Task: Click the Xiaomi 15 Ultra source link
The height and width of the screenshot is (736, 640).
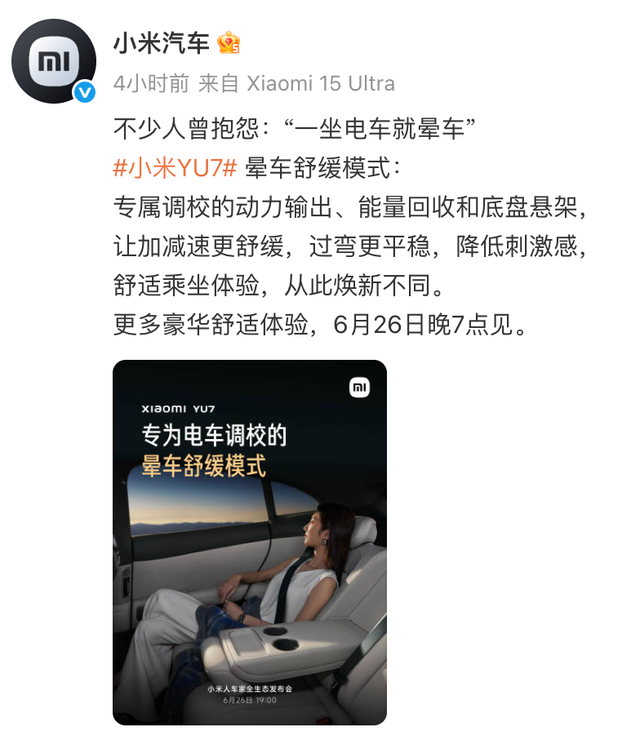Action: pos(321,84)
